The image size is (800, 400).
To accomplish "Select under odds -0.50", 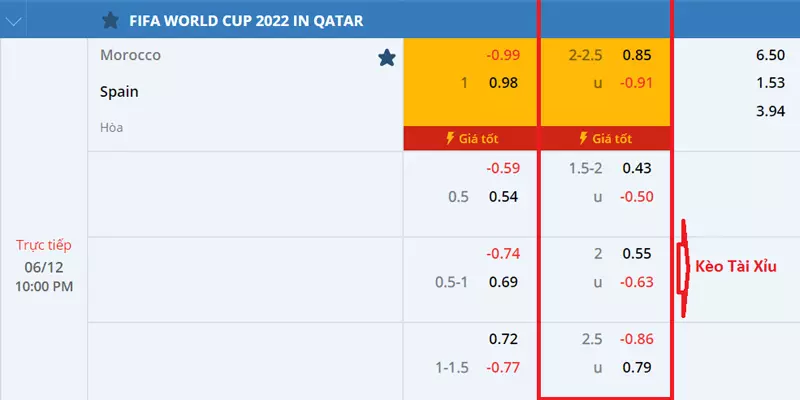I will click(x=636, y=197).
